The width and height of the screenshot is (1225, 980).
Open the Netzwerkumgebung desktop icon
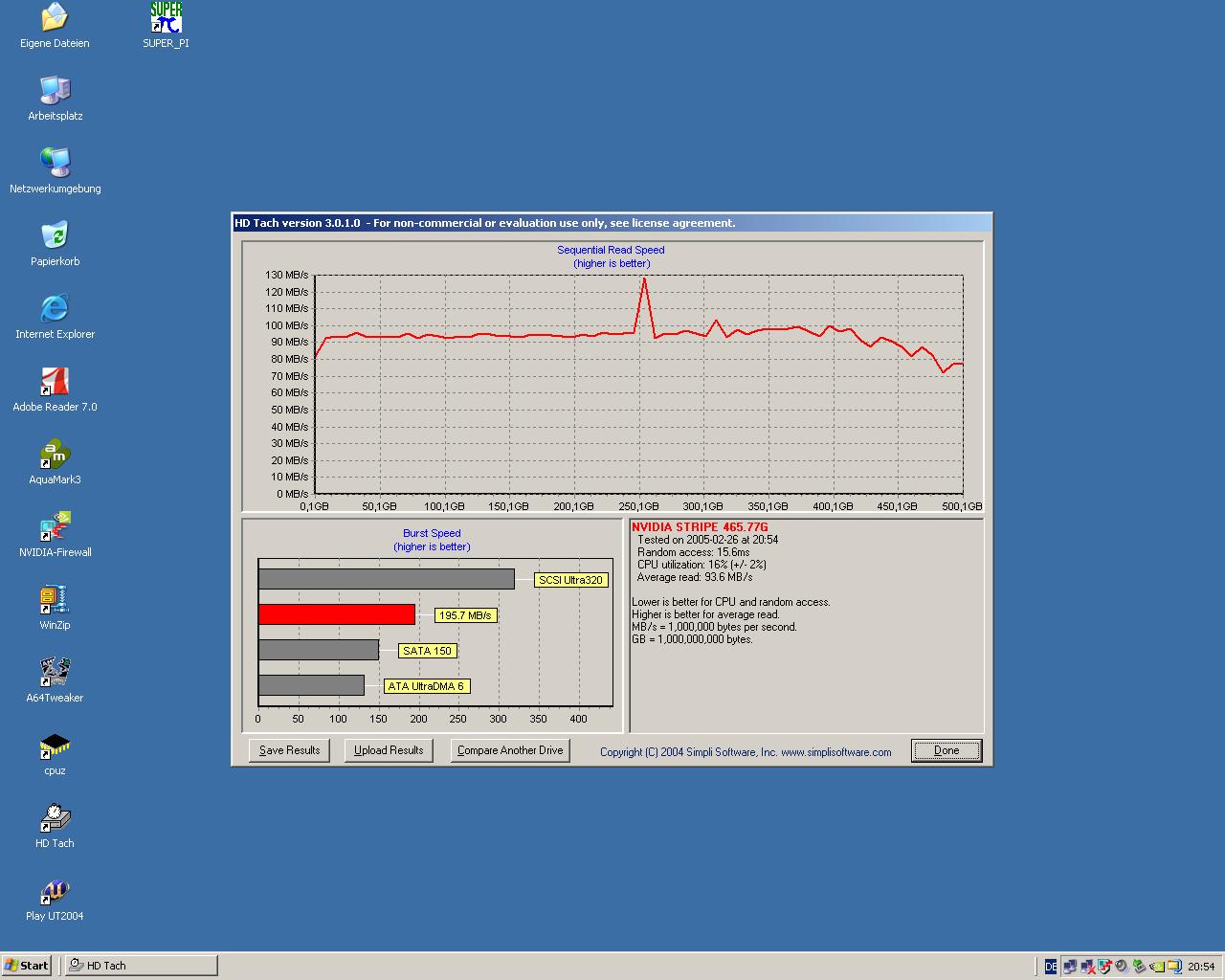click(55, 171)
